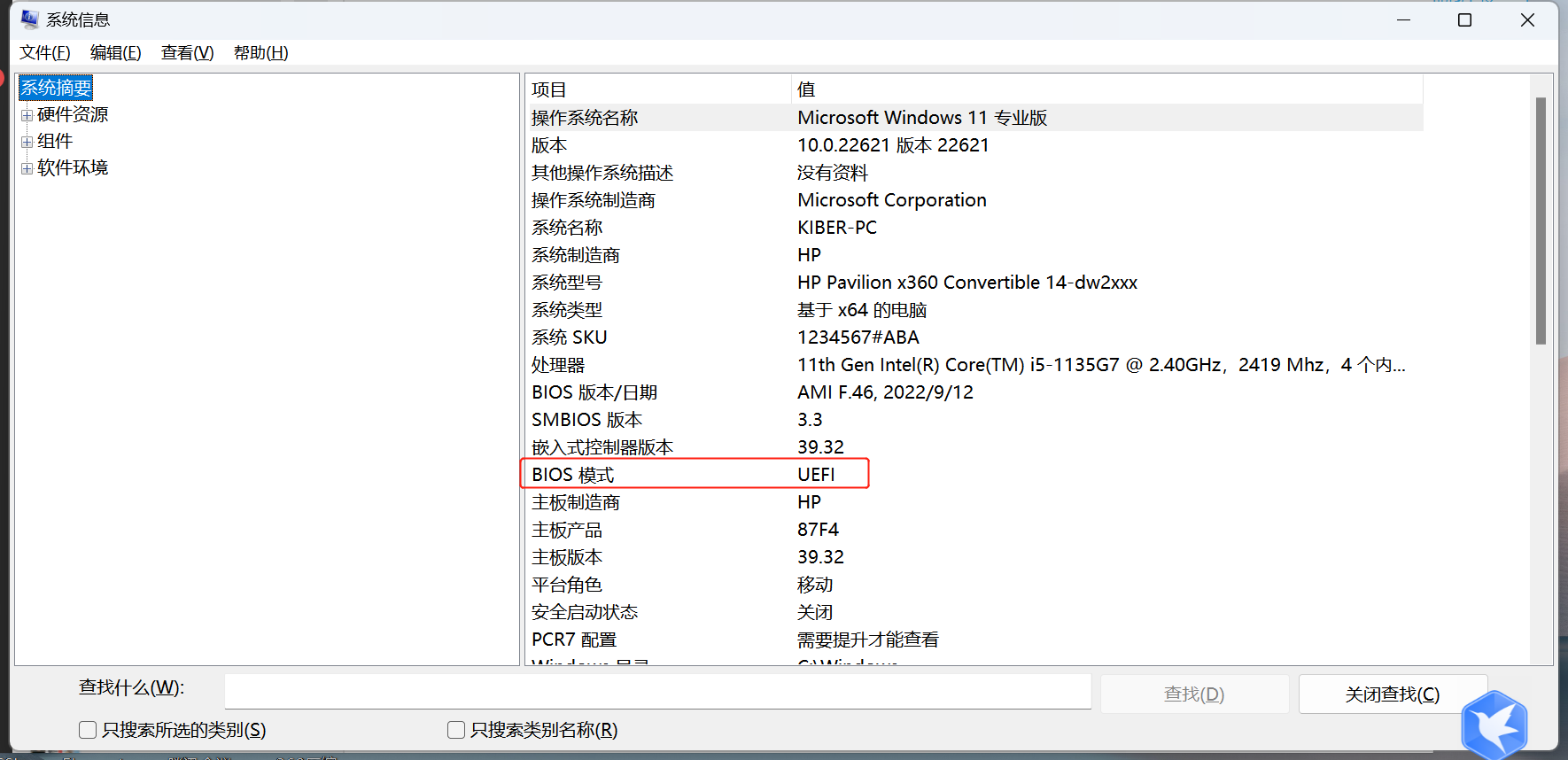Viewport: 1568px width, 760px height.
Task: Click the System Information title bar icon
Action: (x=29, y=19)
